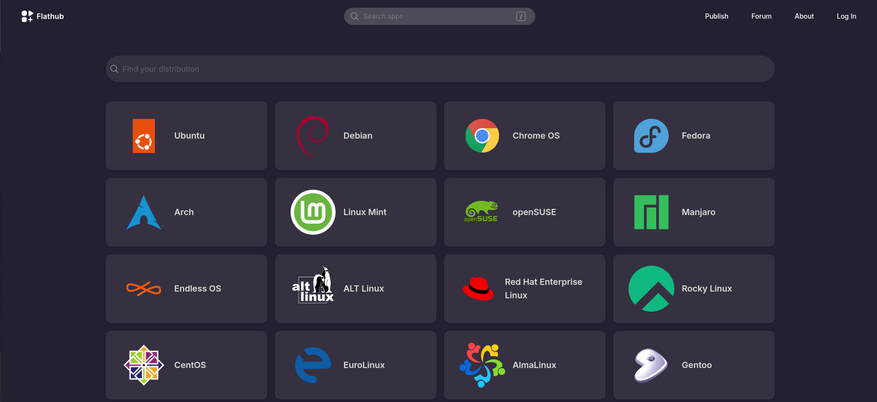This screenshot has width=877, height=402.
Task: Click the CentOS logo icon
Action: [144, 365]
